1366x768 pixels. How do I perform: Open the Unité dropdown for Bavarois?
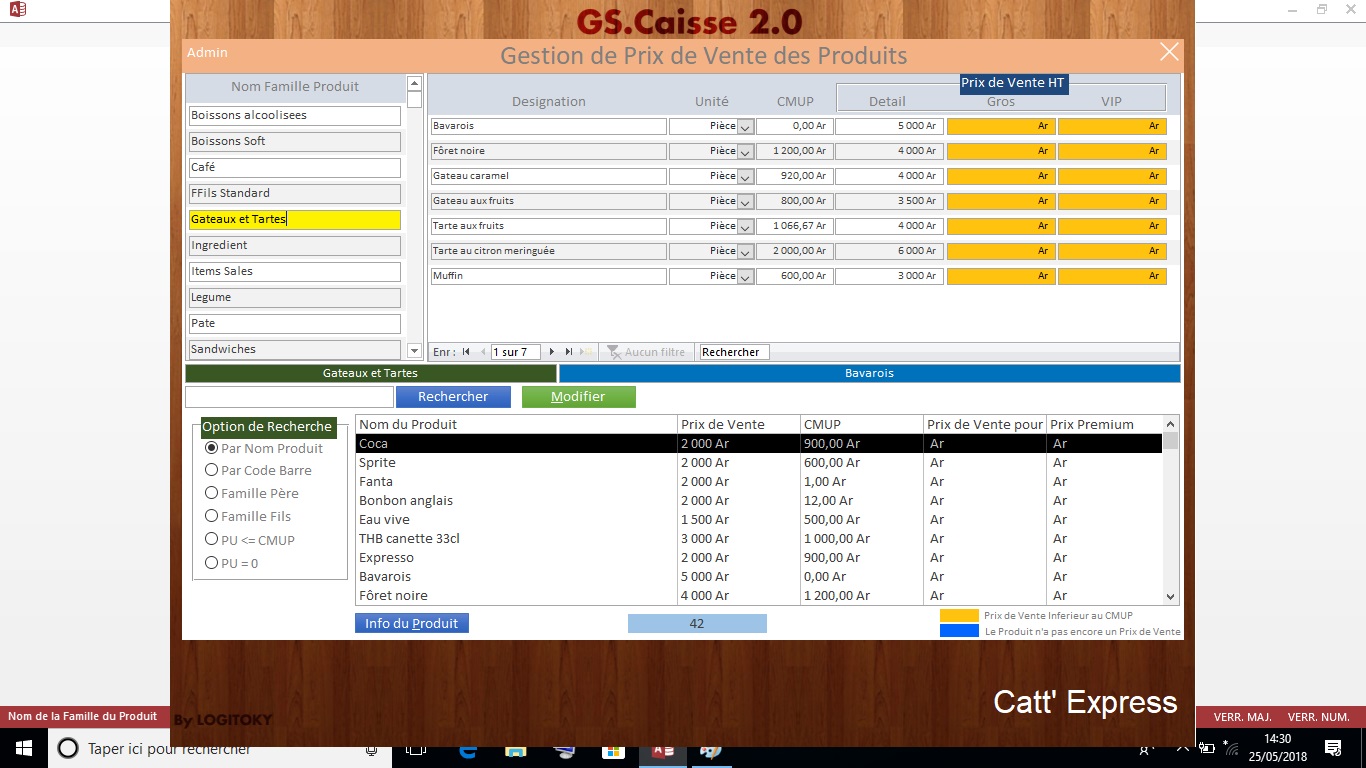point(745,127)
